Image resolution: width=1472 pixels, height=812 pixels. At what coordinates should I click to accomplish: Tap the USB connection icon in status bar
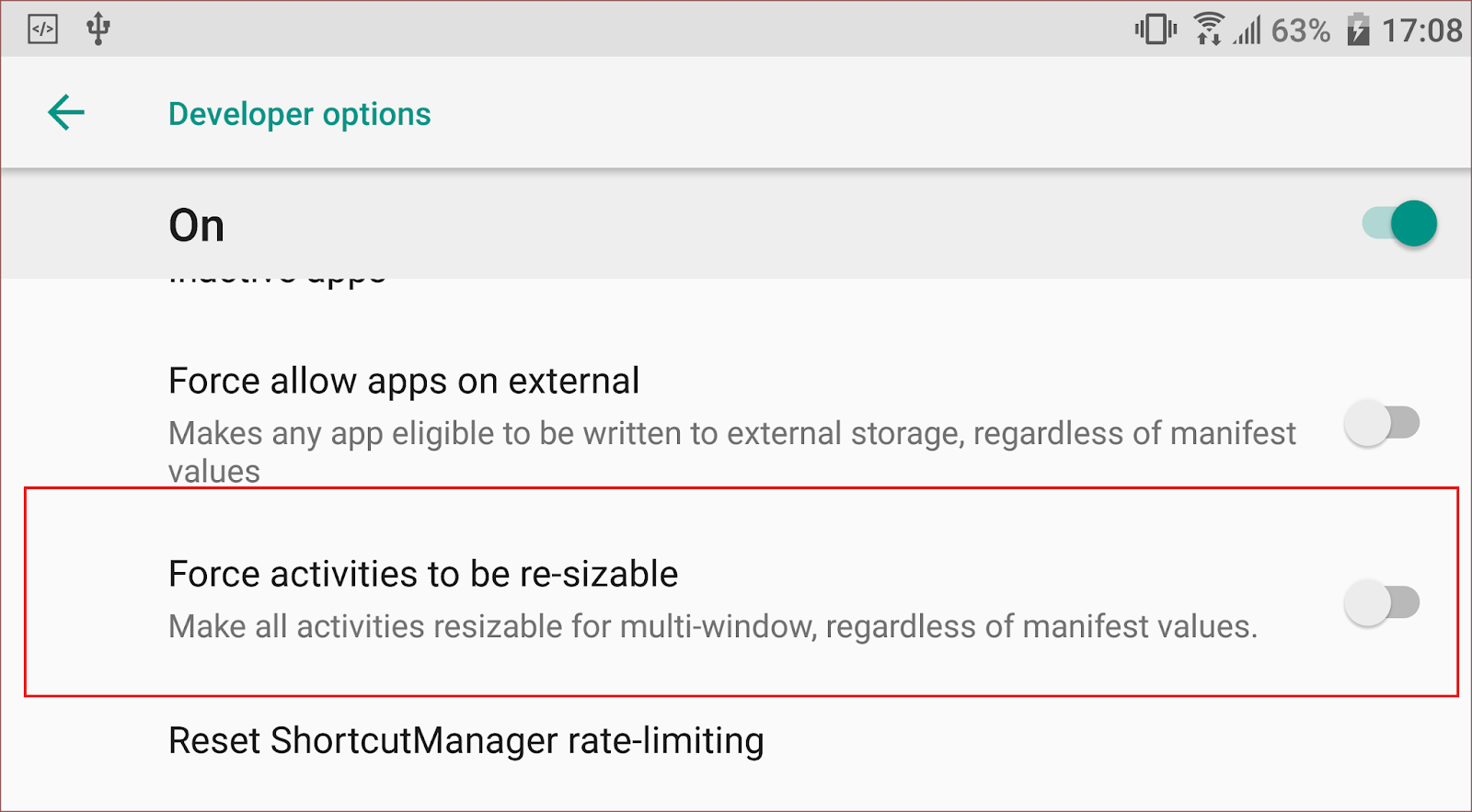[98, 29]
